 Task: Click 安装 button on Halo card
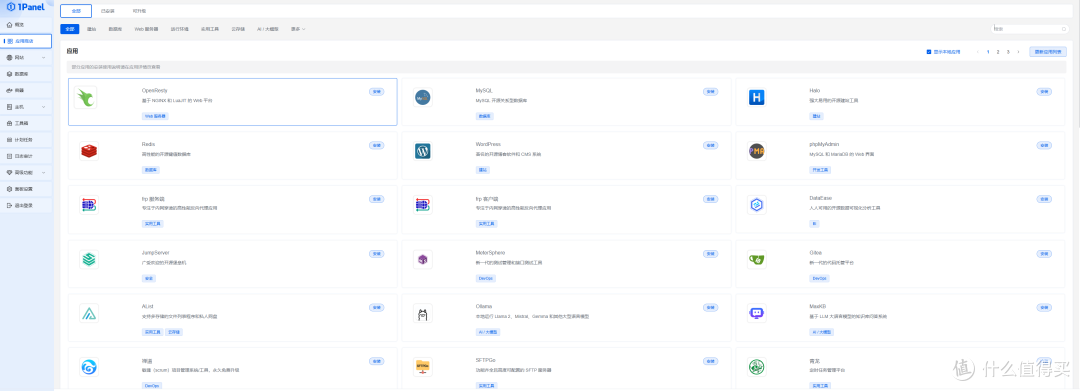click(1044, 91)
